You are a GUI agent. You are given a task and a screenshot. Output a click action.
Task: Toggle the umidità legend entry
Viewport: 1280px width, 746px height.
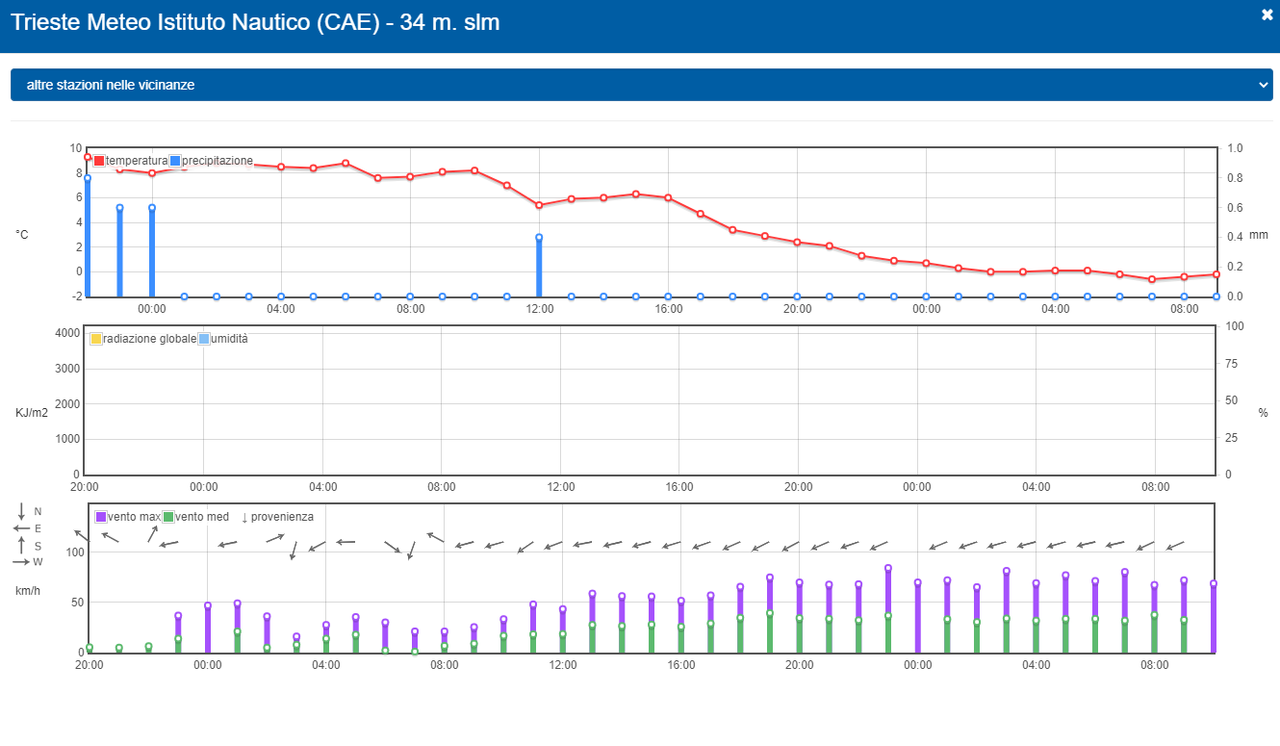click(x=223, y=339)
